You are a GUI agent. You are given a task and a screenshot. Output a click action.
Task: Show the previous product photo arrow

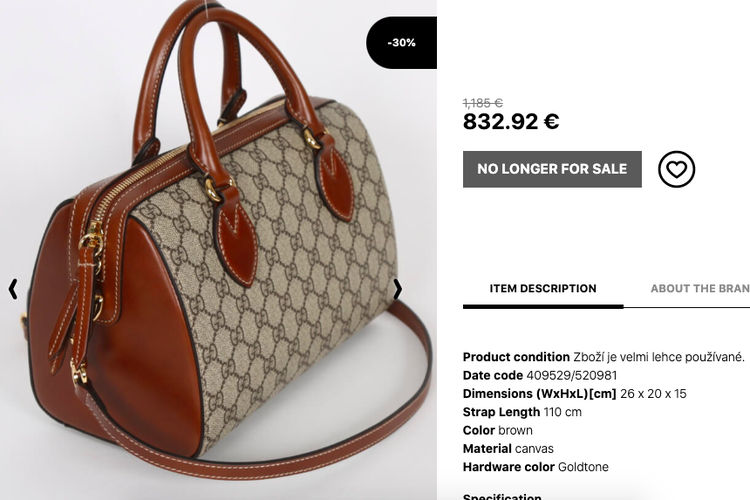13,289
